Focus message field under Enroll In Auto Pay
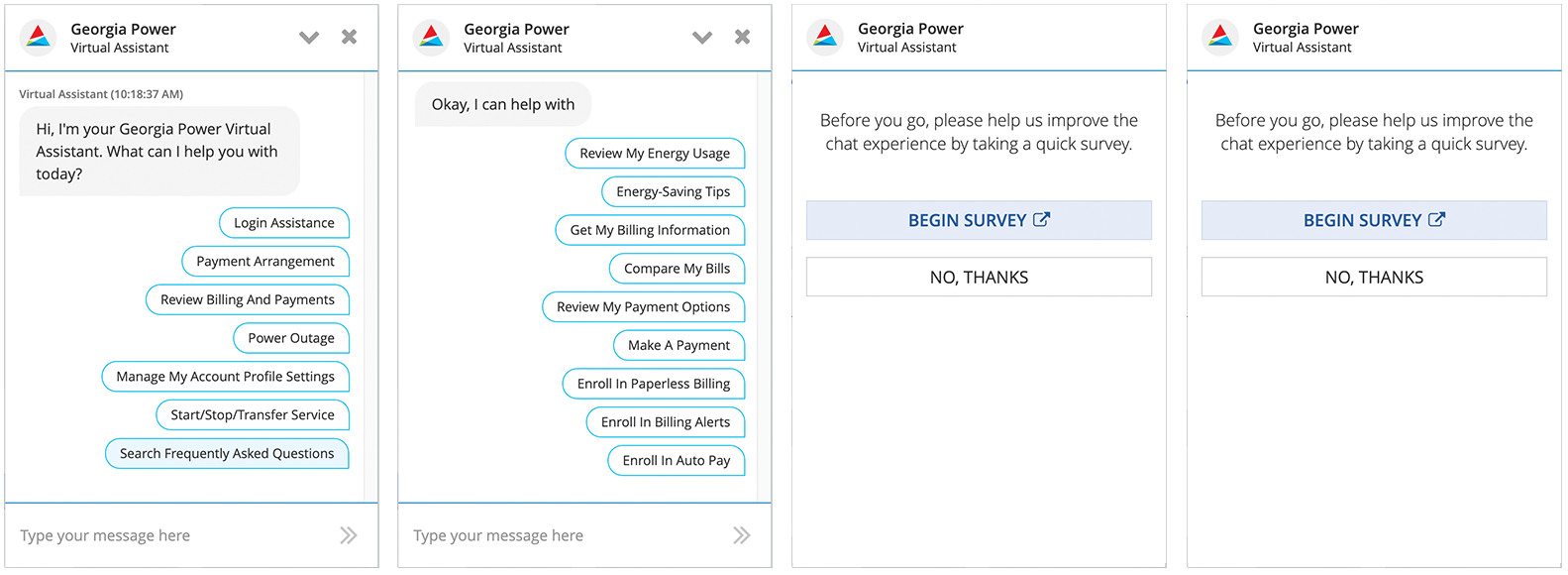This screenshot has width=1568, height=575. 565,535
